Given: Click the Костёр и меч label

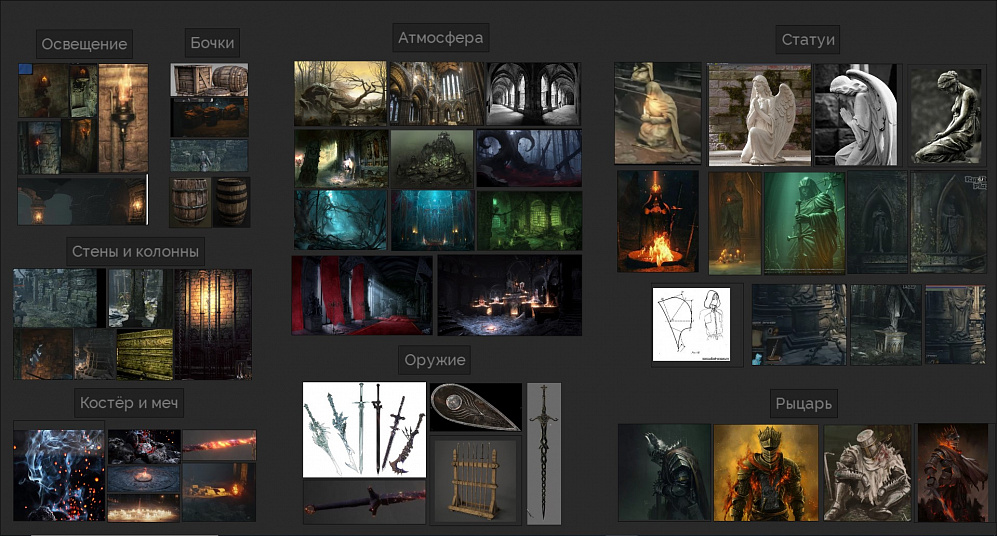Looking at the screenshot, I should (x=129, y=402).
